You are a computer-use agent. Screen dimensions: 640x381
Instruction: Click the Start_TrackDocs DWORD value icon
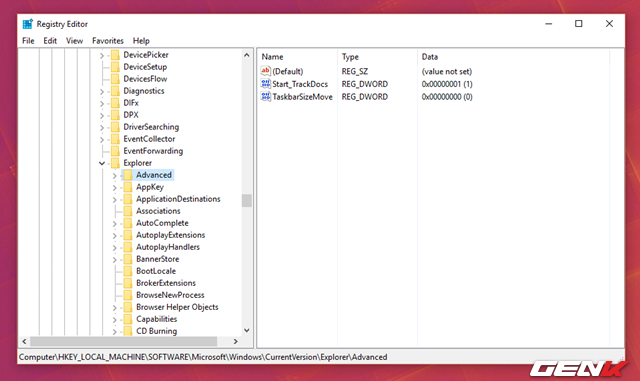click(x=266, y=84)
